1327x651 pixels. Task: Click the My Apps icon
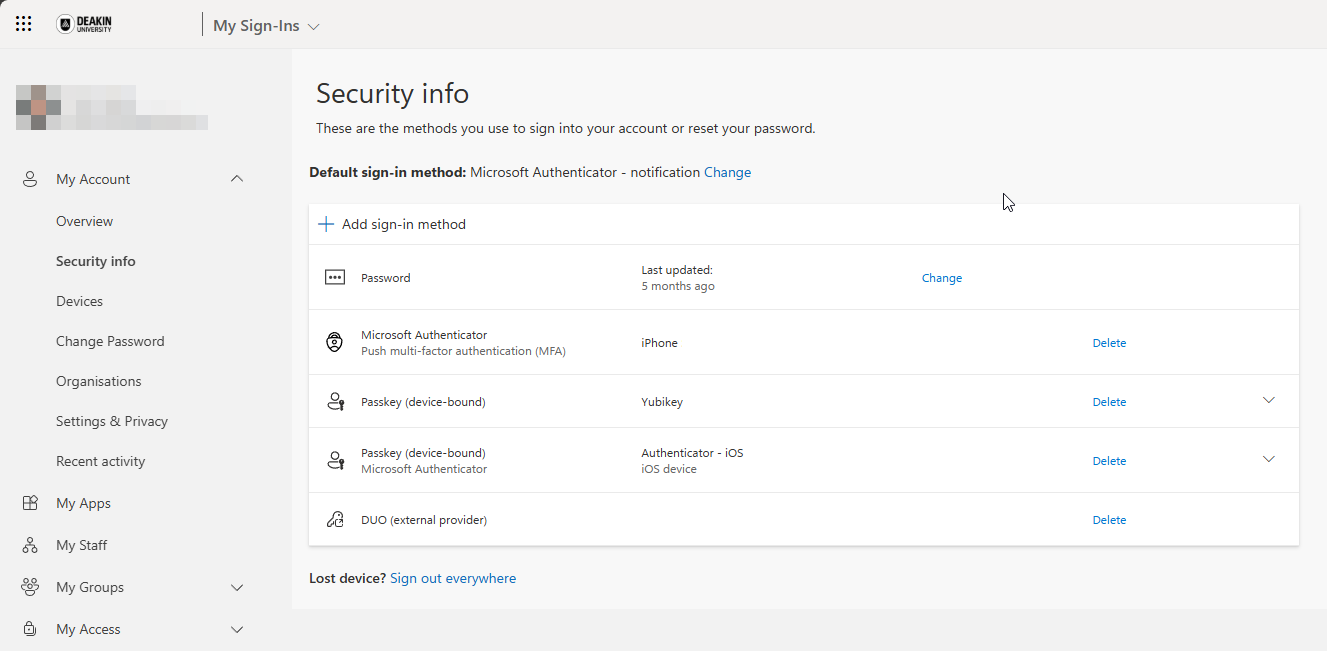(30, 503)
